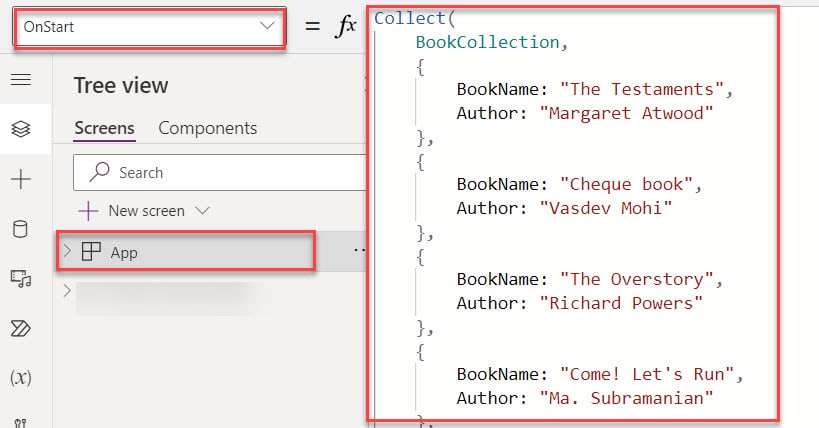
Task: Click BookCollection in the formula
Action: (x=487, y=42)
